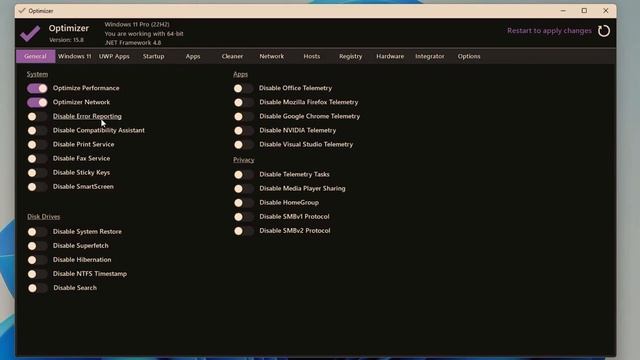Toggle Disable SmartScreen switch
The image size is (640, 360).
[x=37, y=187]
